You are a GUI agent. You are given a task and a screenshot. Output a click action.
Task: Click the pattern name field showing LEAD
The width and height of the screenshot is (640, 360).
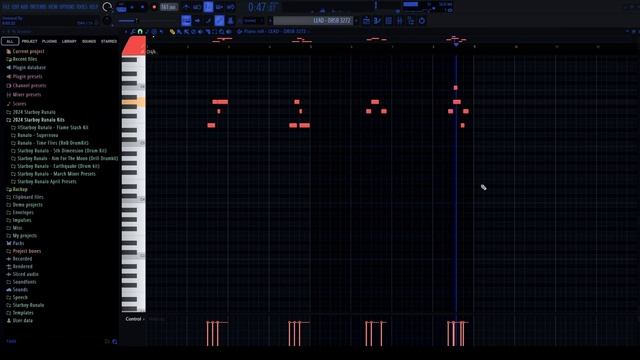coord(313,20)
